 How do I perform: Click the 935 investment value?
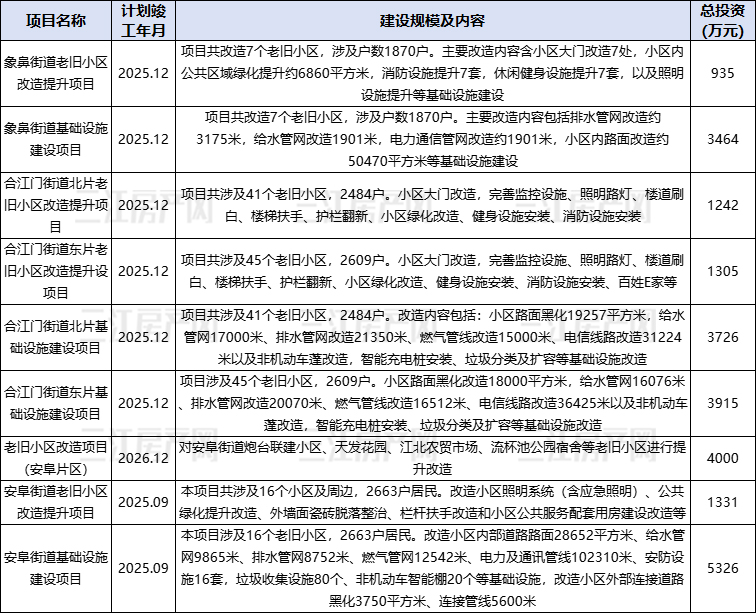[x=723, y=73]
